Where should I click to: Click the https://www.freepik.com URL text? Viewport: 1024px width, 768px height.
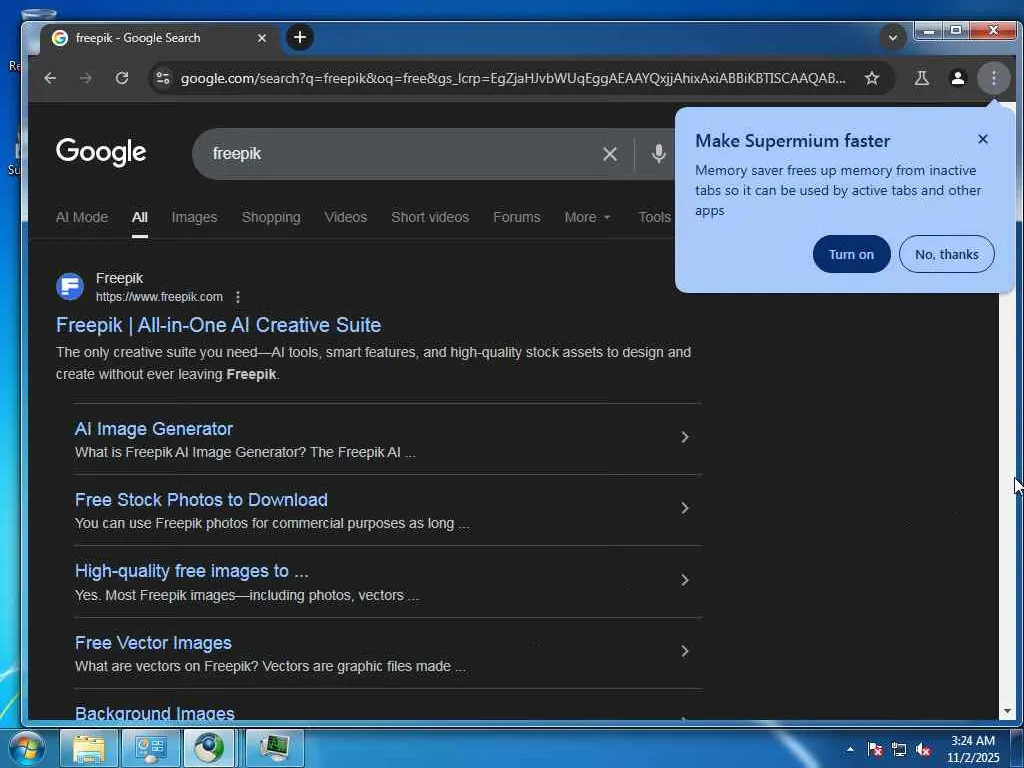(x=159, y=297)
